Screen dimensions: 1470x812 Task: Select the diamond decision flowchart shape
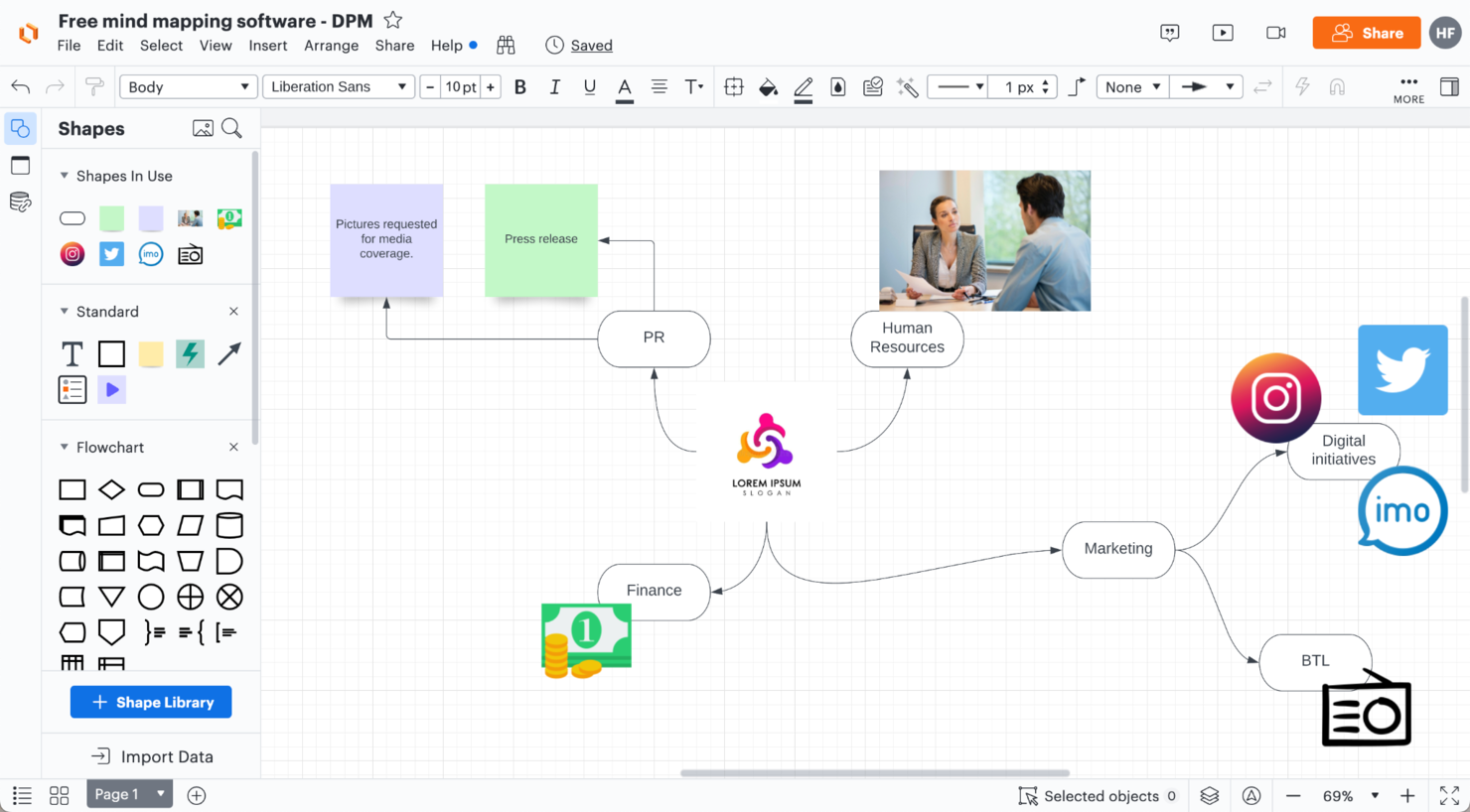[112, 489]
